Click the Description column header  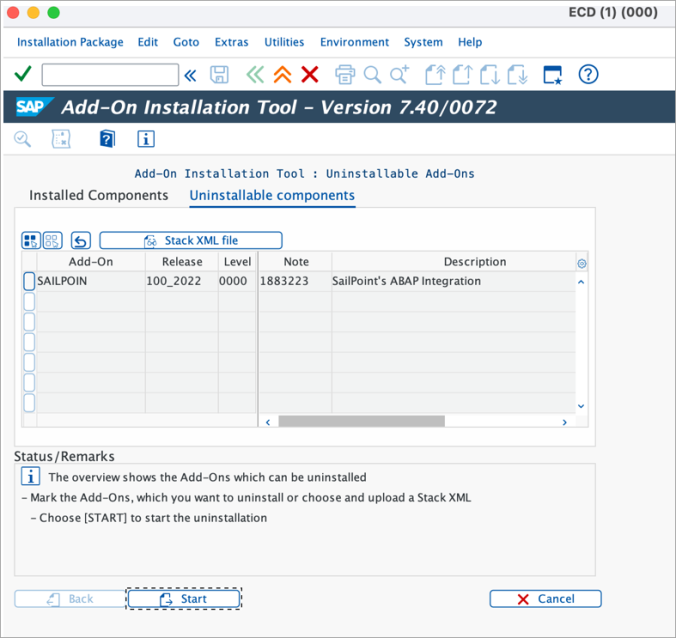pos(454,262)
